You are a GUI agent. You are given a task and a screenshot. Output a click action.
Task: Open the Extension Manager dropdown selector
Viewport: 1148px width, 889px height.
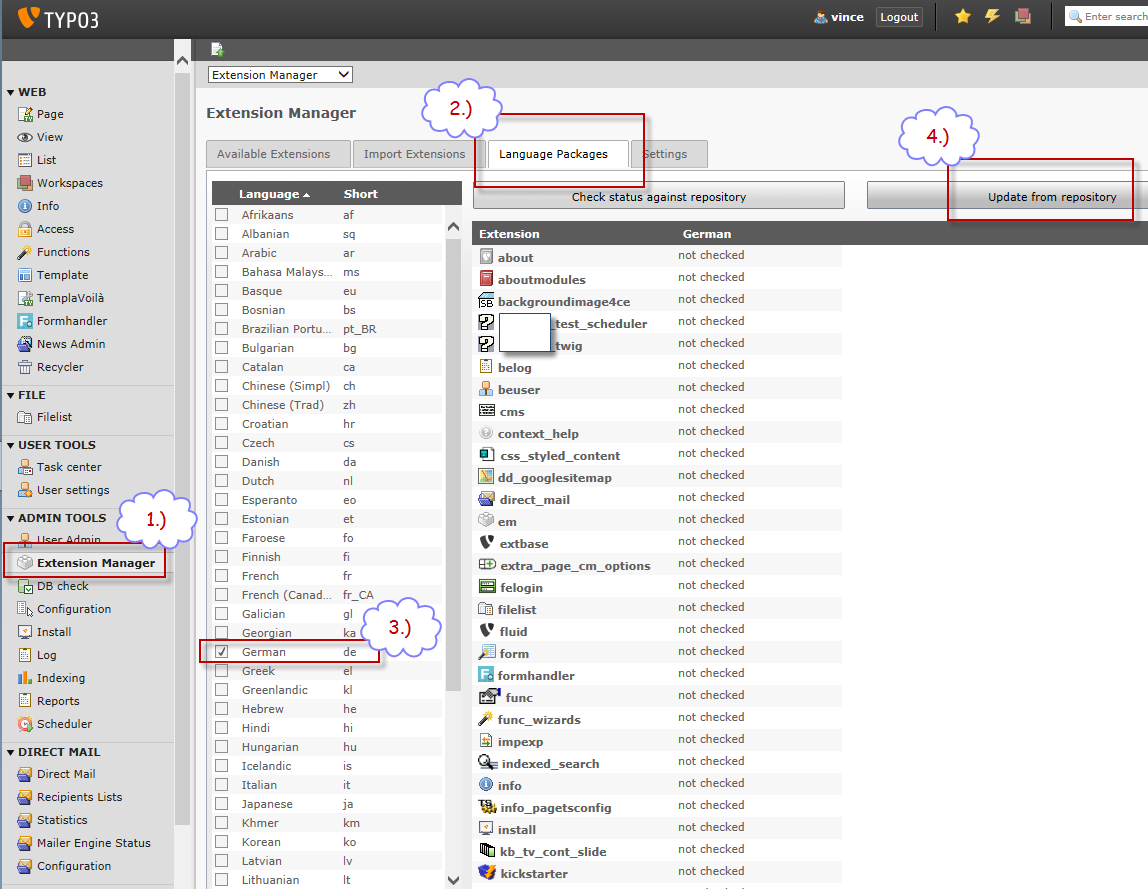[x=280, y=75]
